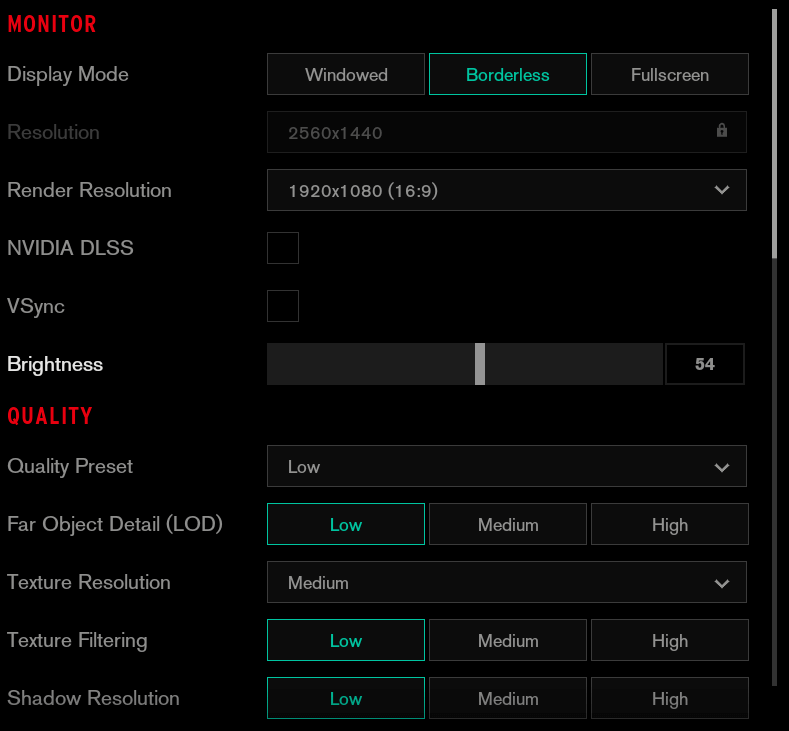Click the Quality Preset chevron arrow
This screenshot has height=731, width=789.
click(x=722, y=467)
